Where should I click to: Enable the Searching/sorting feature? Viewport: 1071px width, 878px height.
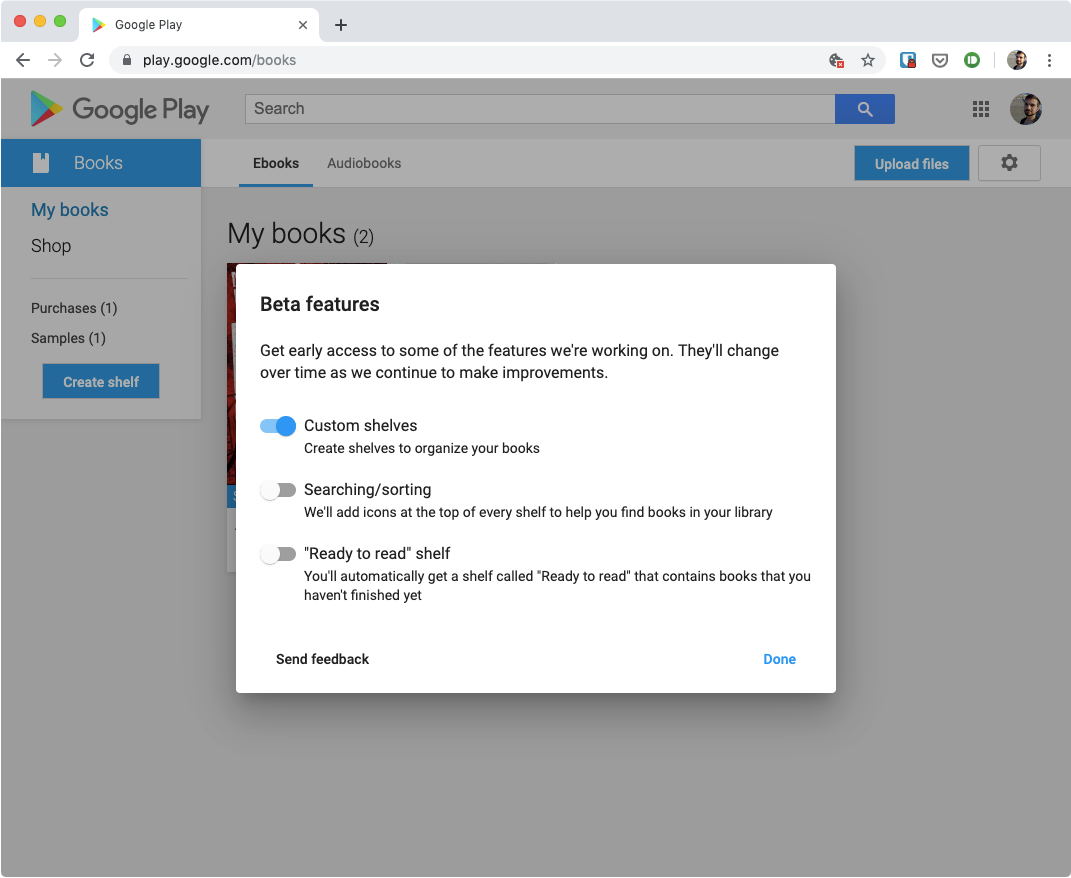[x=279, y=490]
